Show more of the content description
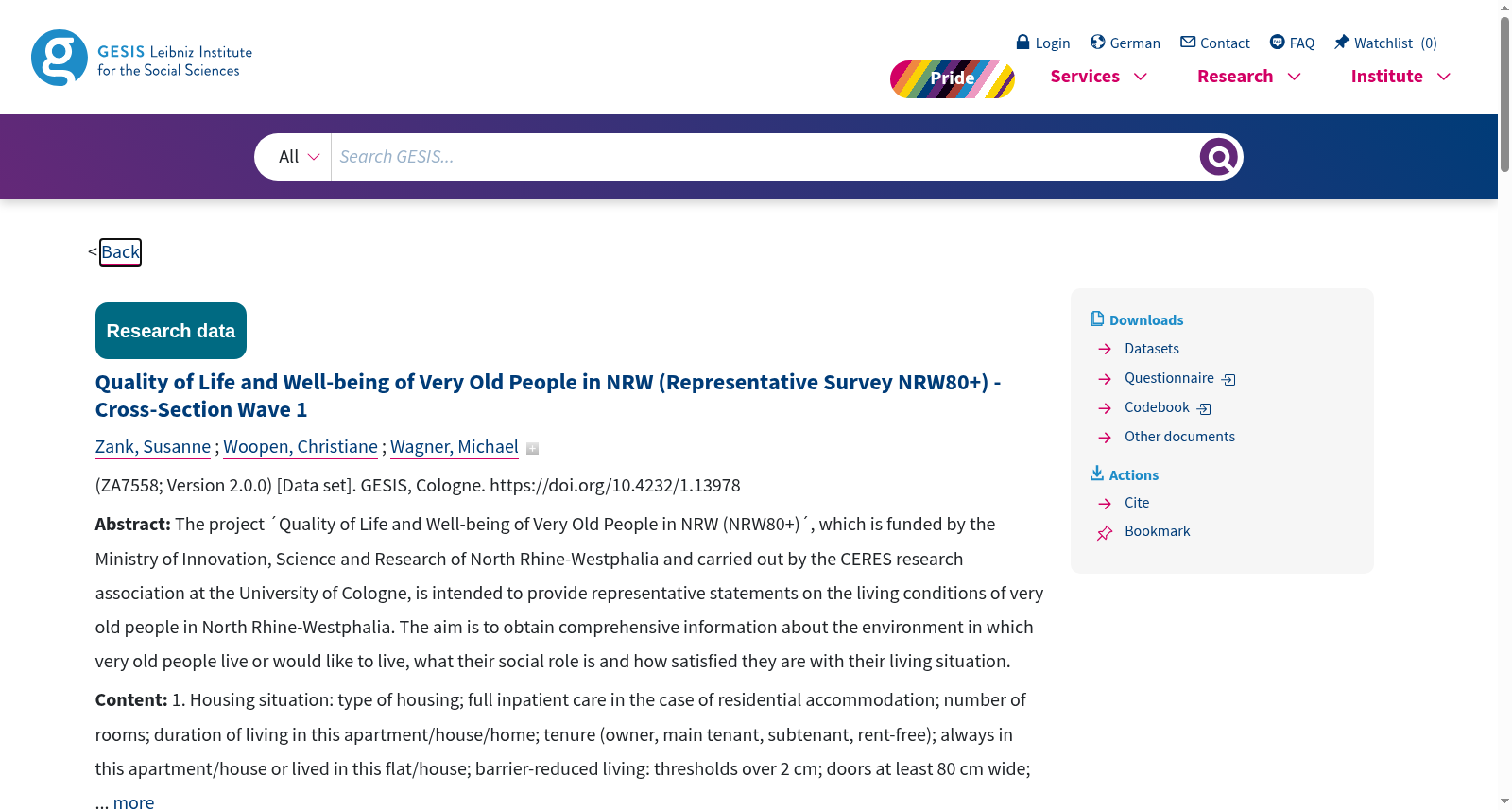This screenshot has width=1512, height=810. point(133,802)
